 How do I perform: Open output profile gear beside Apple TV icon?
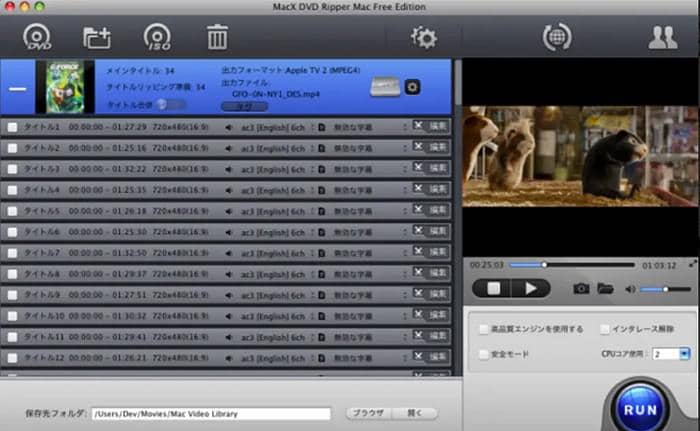click(x=412, y=87)
